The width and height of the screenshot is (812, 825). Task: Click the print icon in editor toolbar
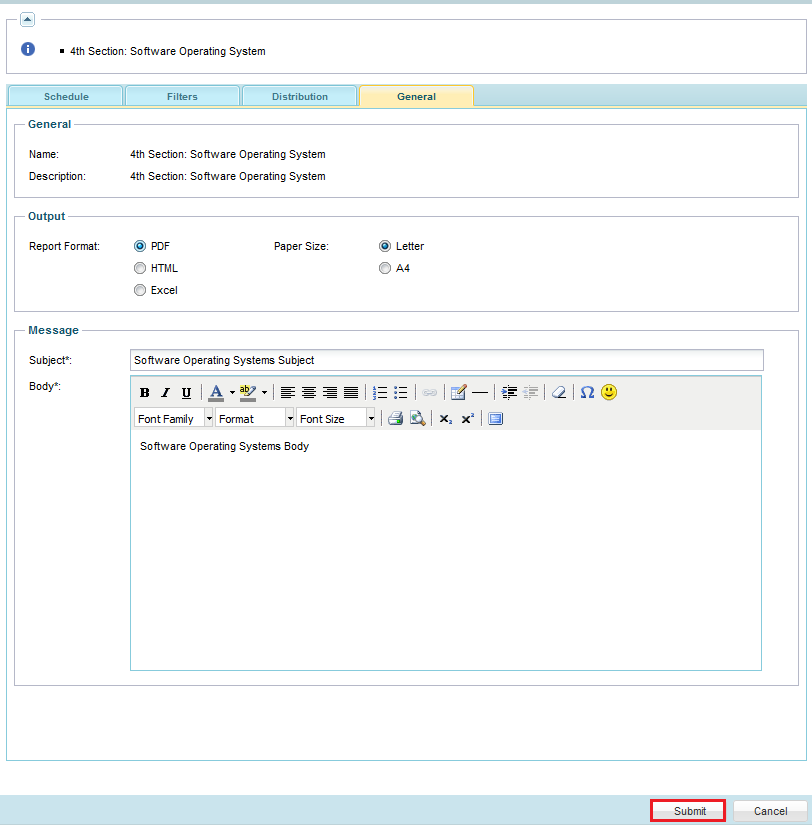click(395, 419)
